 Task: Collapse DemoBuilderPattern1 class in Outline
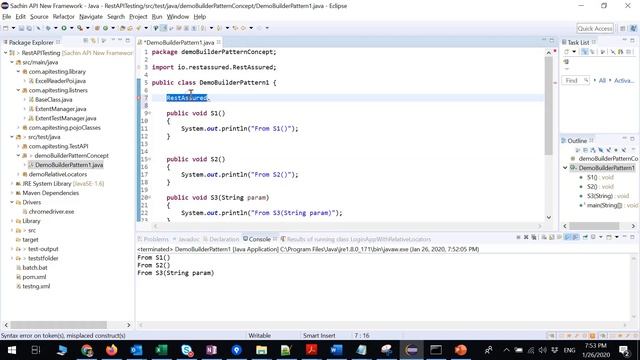click(565, 168)
